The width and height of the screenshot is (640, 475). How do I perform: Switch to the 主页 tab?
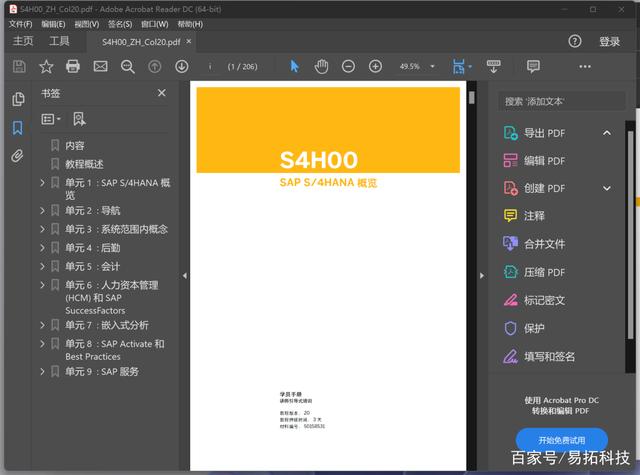pos(23,41)
